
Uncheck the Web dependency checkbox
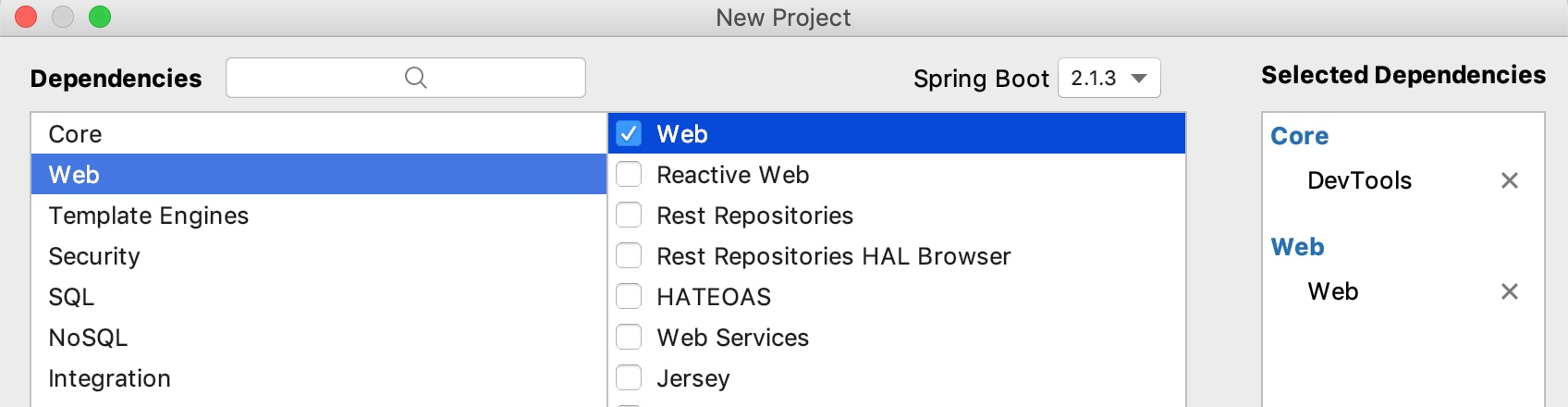[629, 134]
